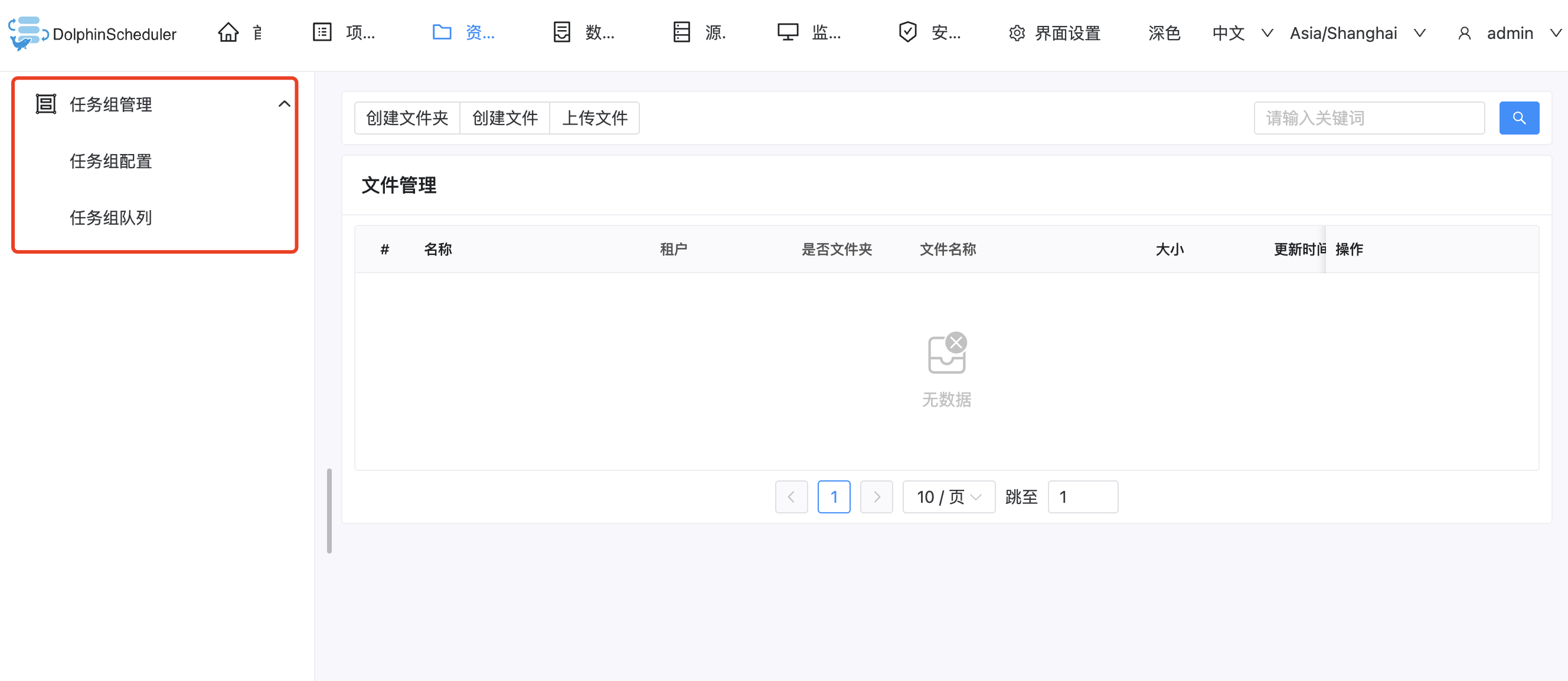Open the monitor screen icon

tap(788, 33)
